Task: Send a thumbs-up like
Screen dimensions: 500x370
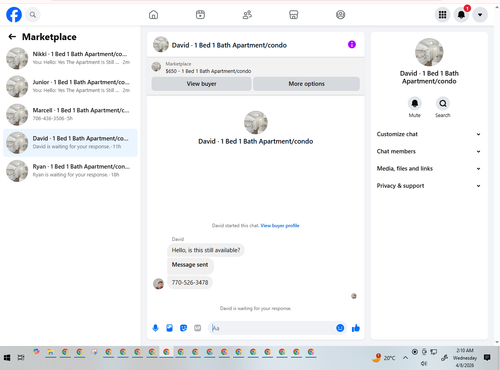Action: click(x=356, y=328)
